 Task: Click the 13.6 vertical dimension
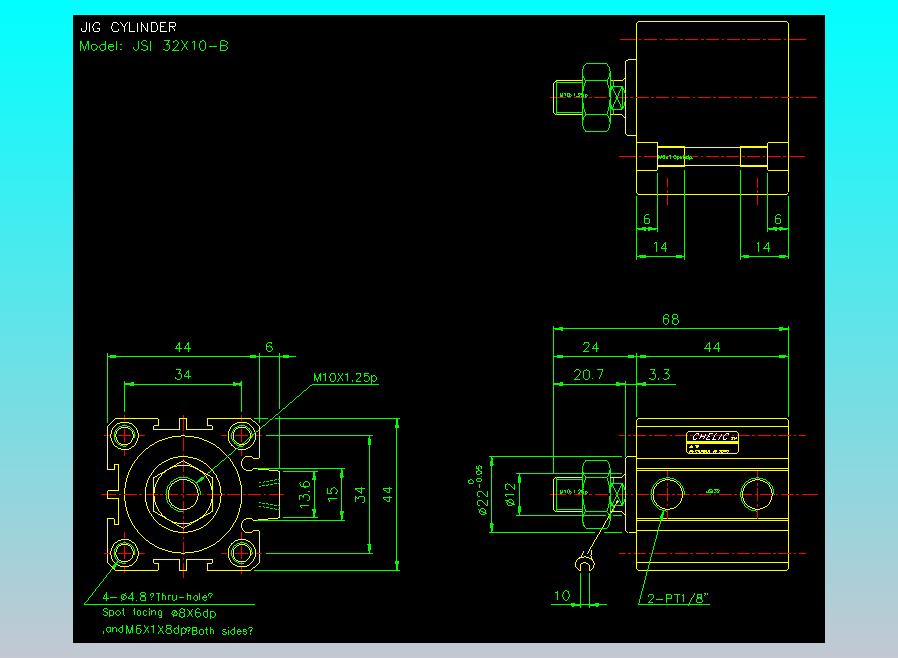306,493
